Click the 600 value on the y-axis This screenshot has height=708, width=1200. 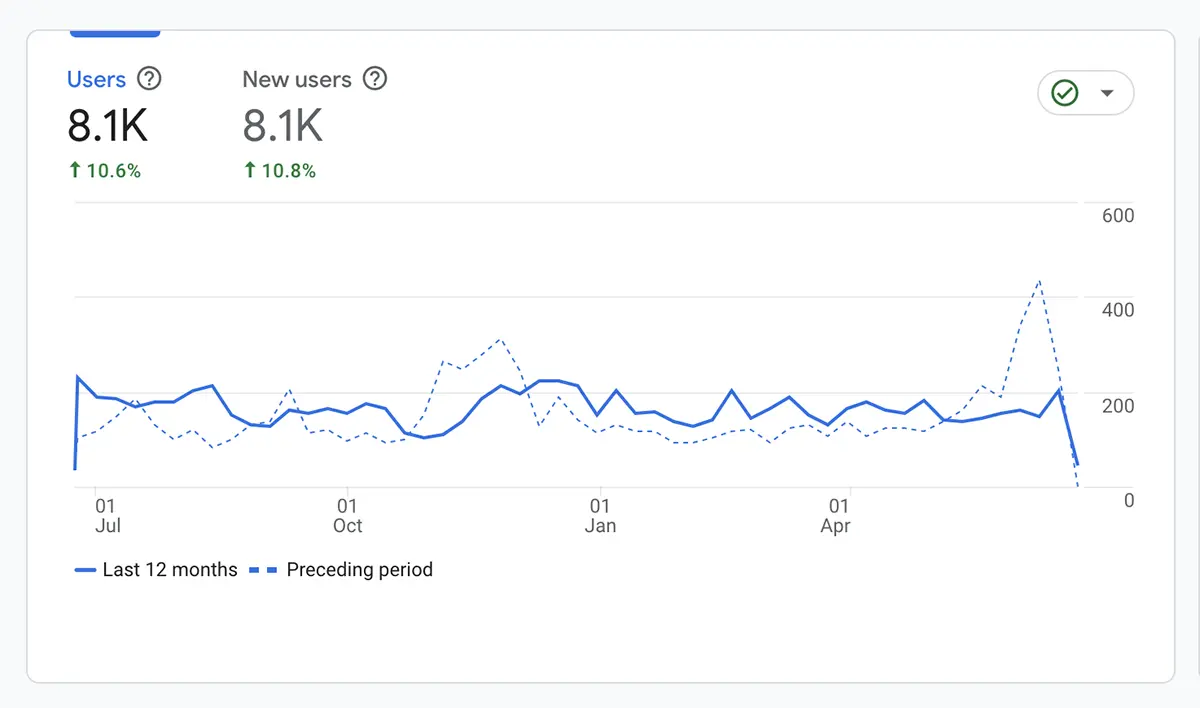coord(1117,216)
